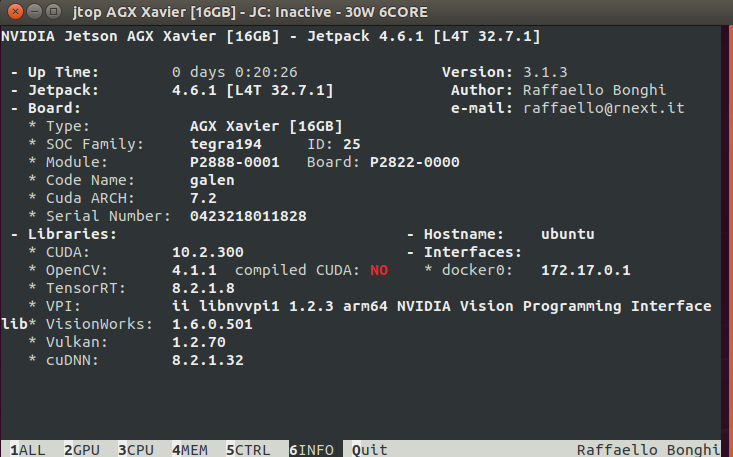Click the hostname value ubuntu
The image size is (733, 457).
(567, 234)
